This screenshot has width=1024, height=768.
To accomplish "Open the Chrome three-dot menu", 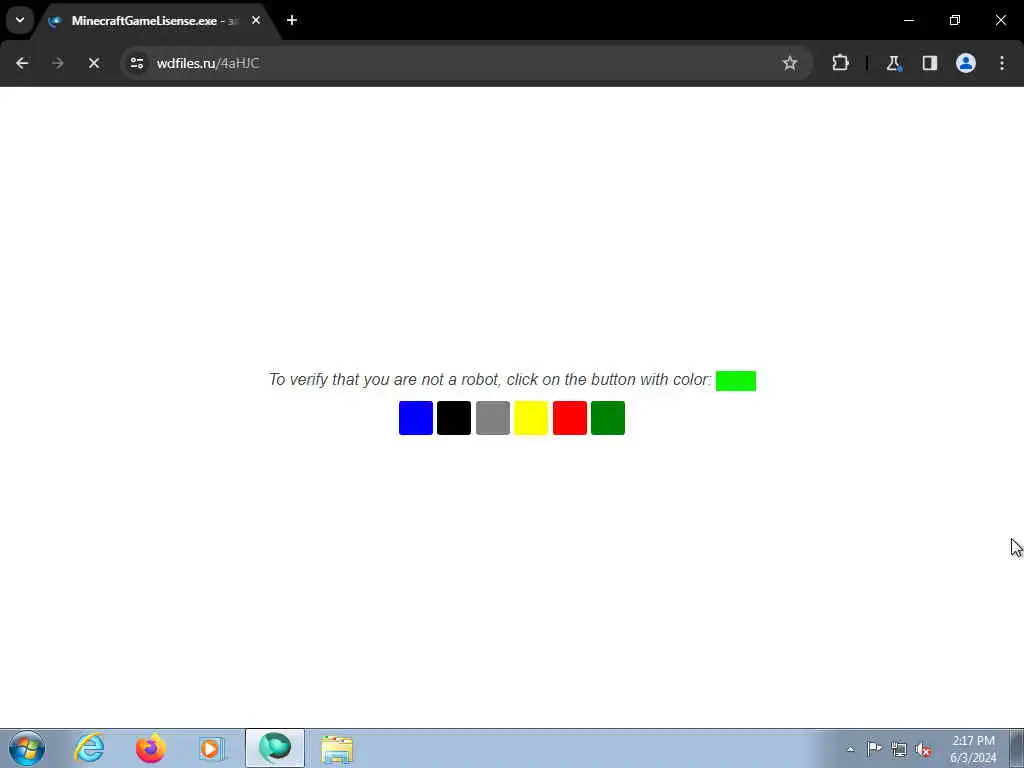I will pos(1002,63).
